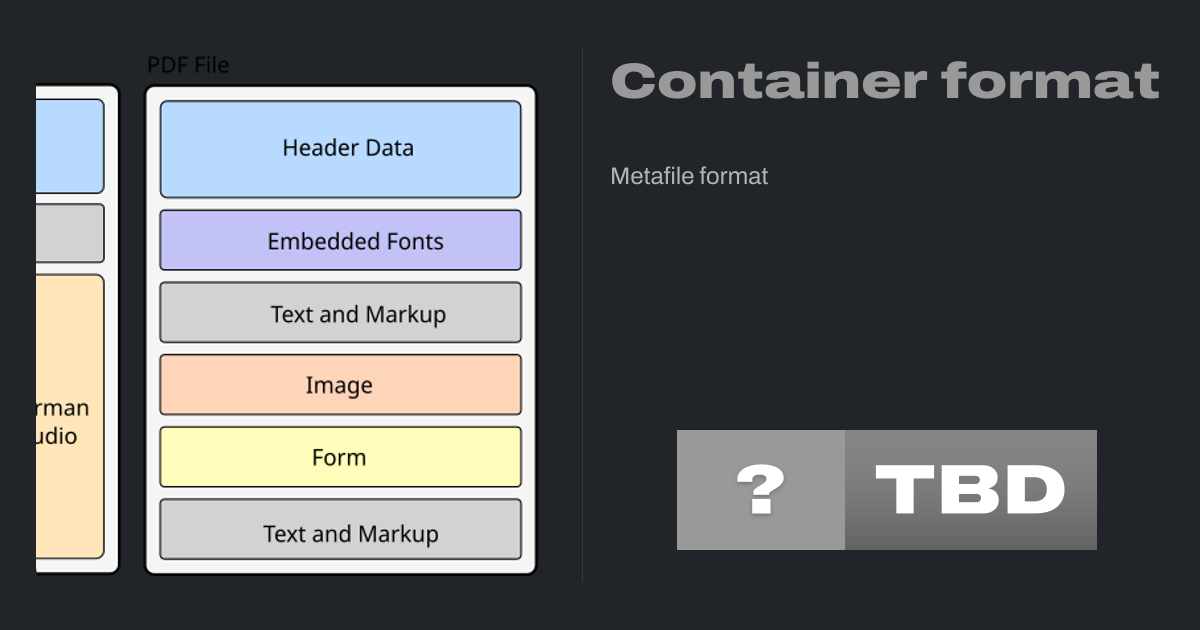Click the cut-off gray block at far left
1200x630 pixels.
pyautogui.click(x=70, y=233)
